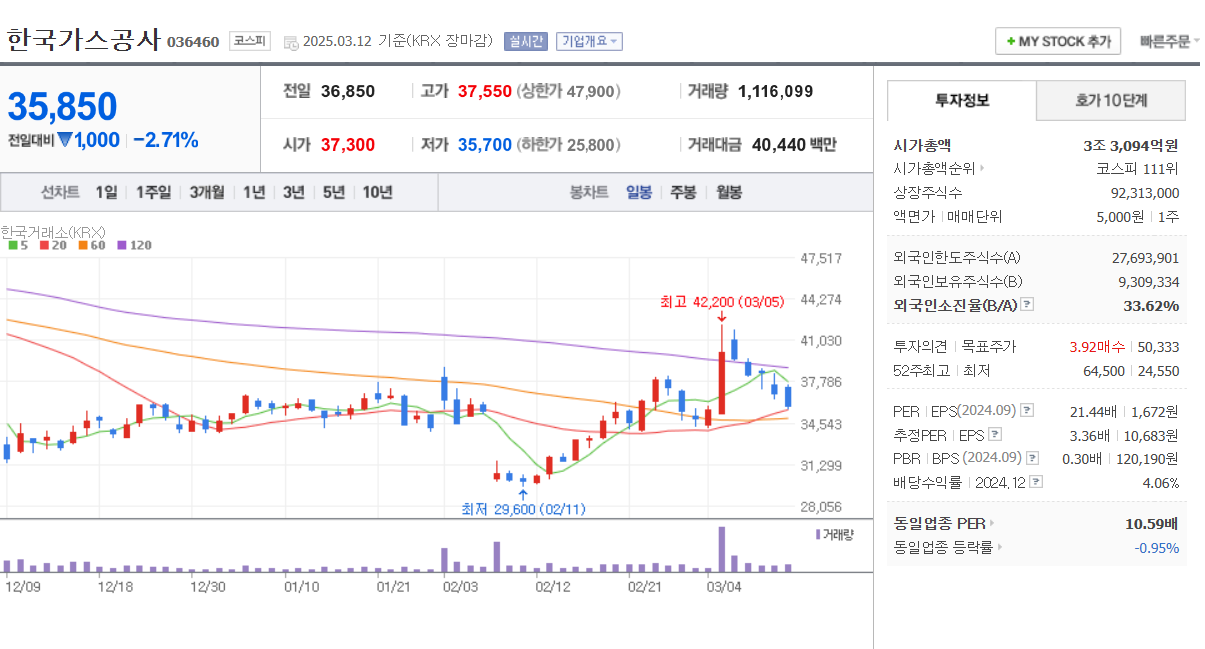
Task: Open the help icon next to PBR BPS(2024.09)
Action: pyautogui.click(x=1032, y=459)
